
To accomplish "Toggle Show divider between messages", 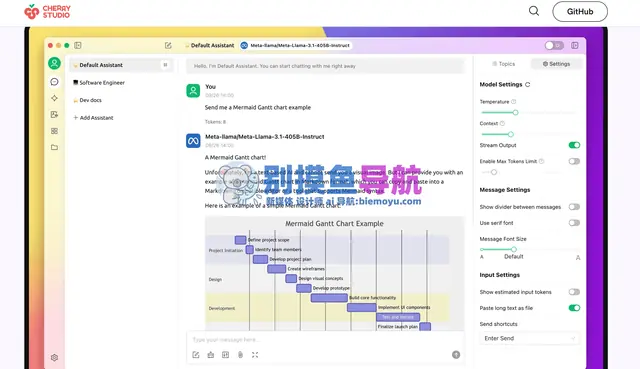I will point(574,207).
